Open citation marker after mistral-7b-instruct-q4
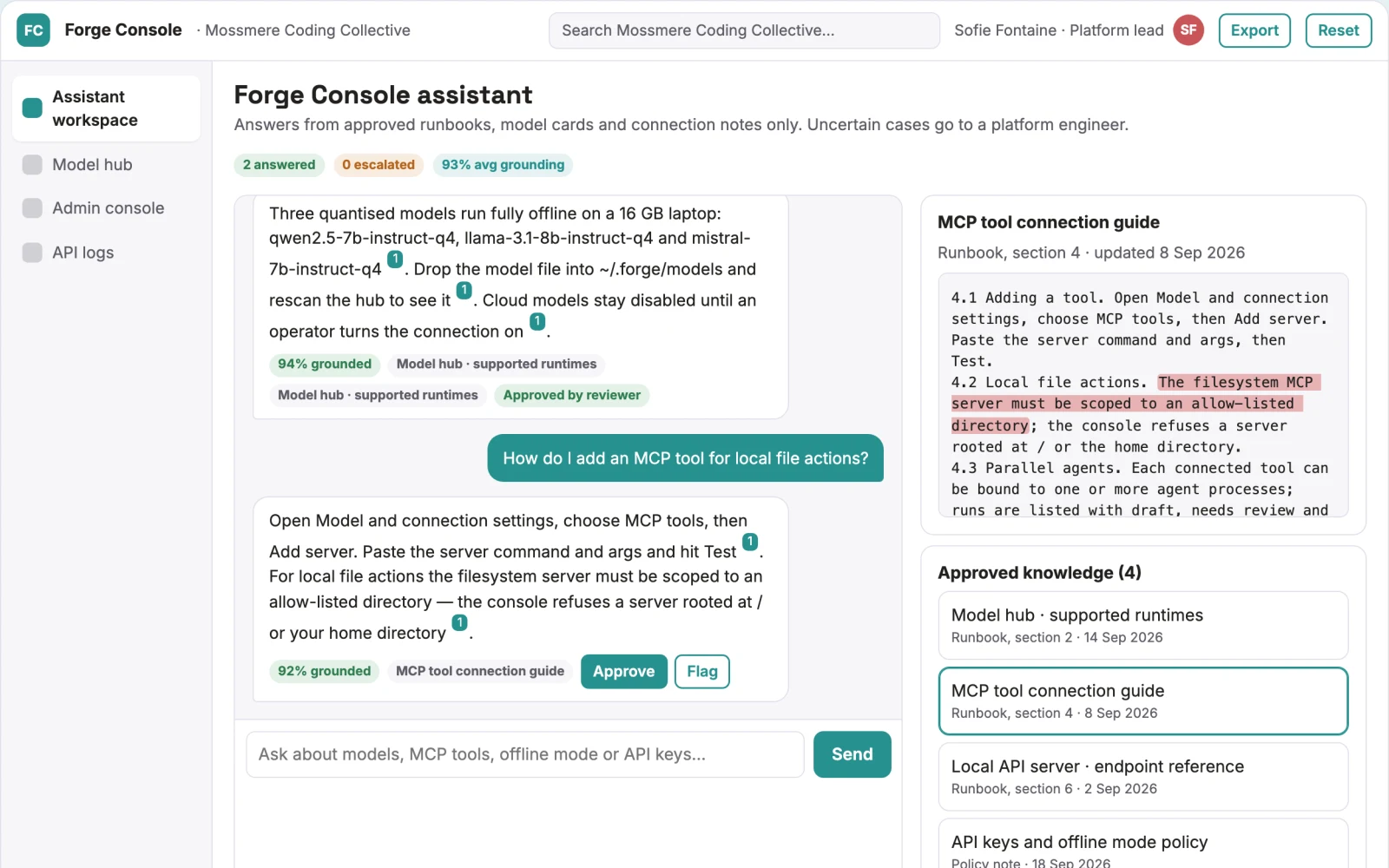 [395, 259]
